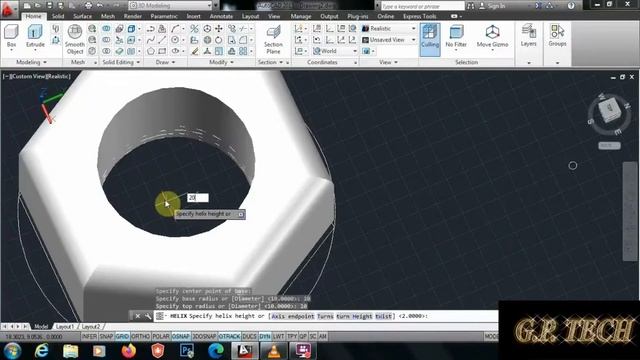Open the Section Plane tool
The height and width of the screenshot is (360, 640).
[273, 40]
